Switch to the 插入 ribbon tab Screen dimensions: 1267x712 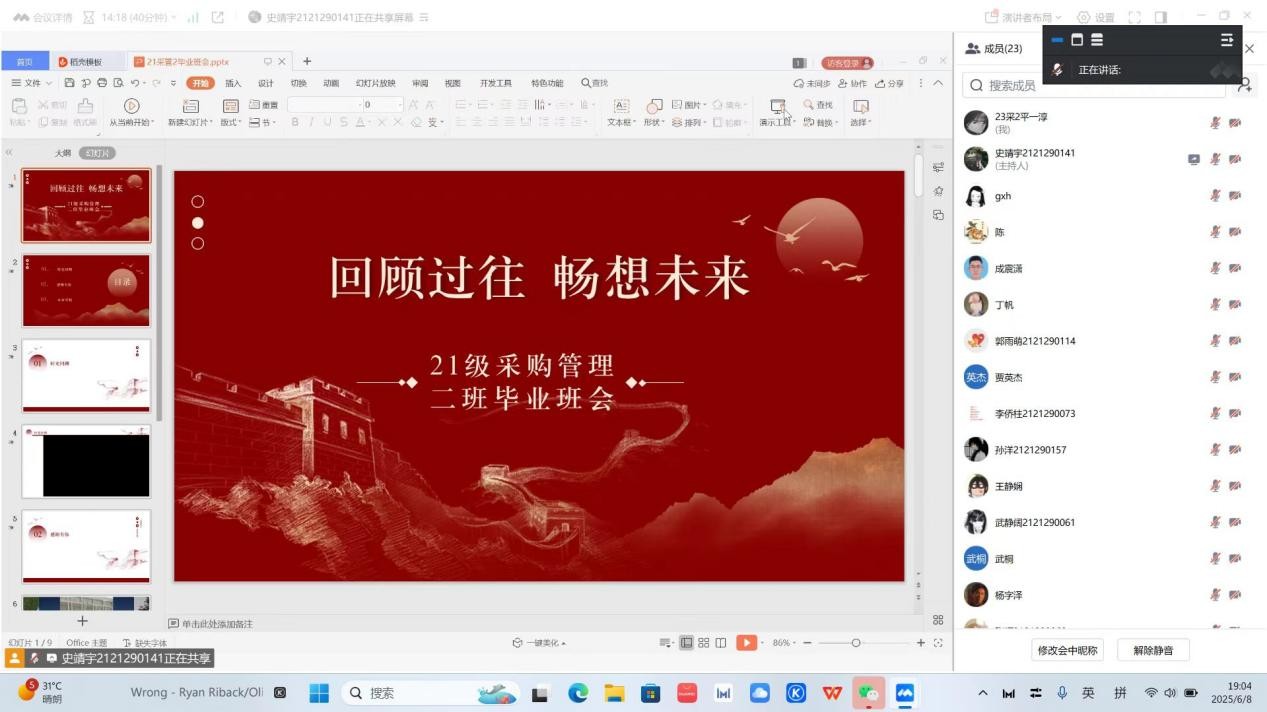tap(233, 83)
